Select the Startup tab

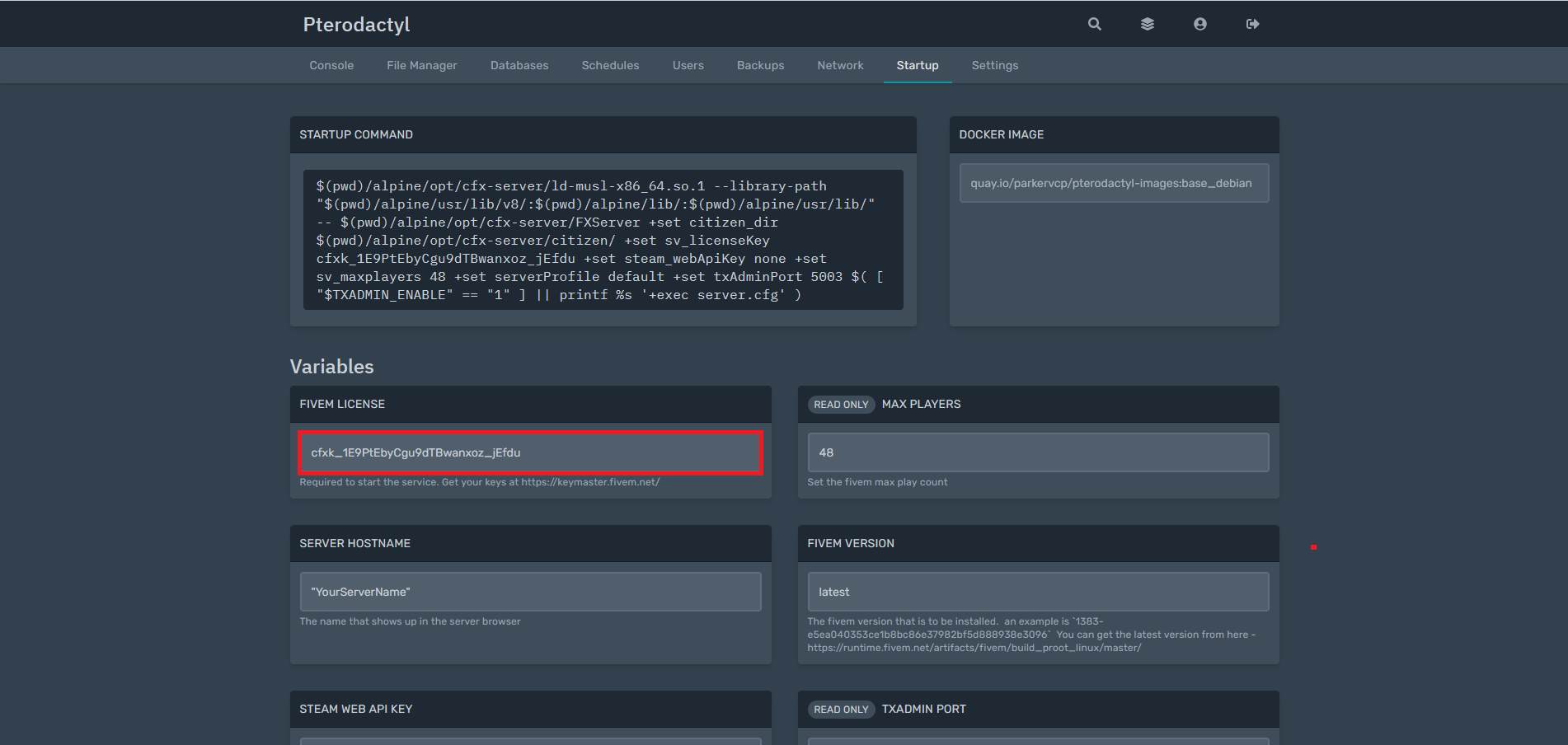(917, 65)
